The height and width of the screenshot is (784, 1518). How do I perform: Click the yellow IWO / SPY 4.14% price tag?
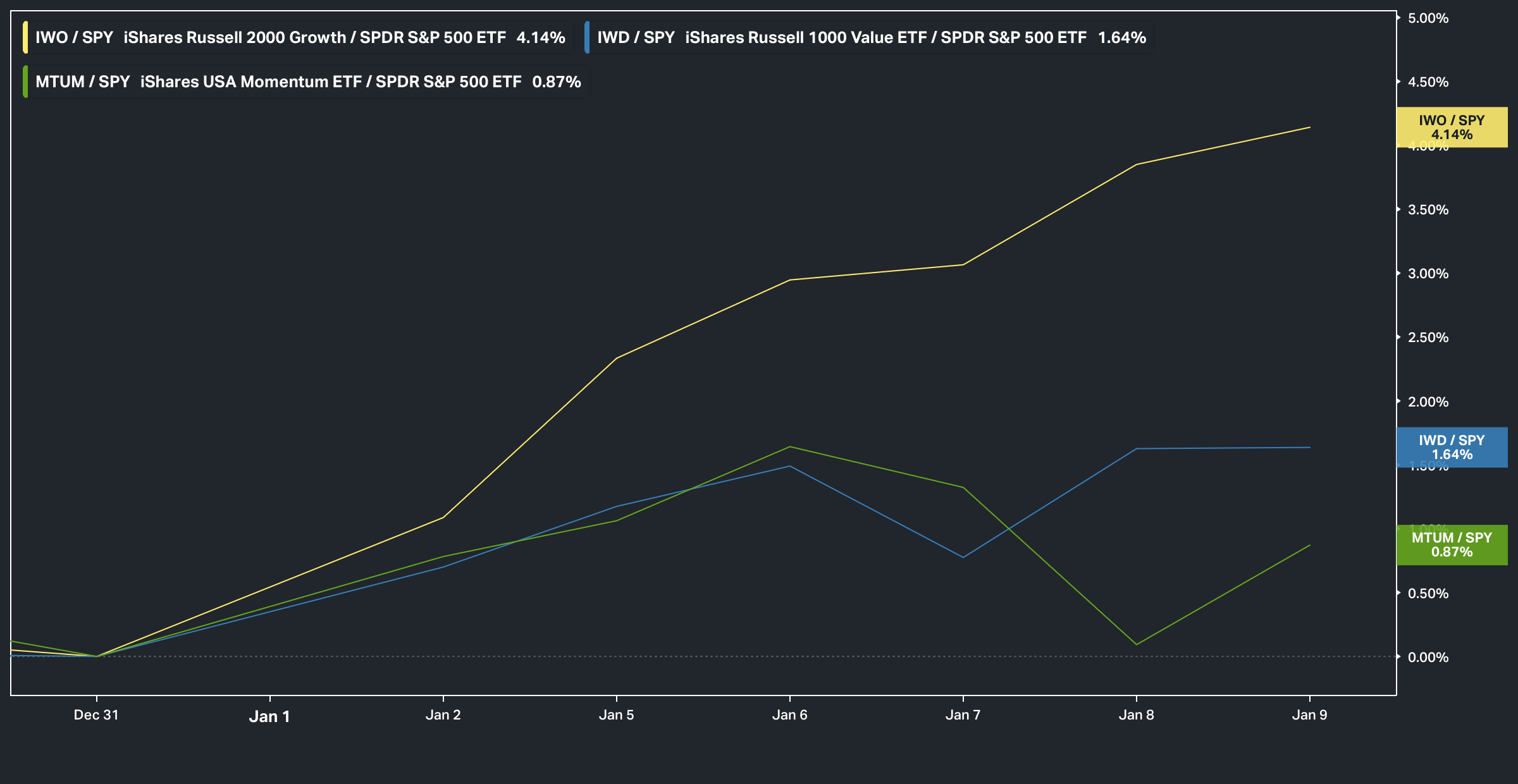click(1452, 127)
